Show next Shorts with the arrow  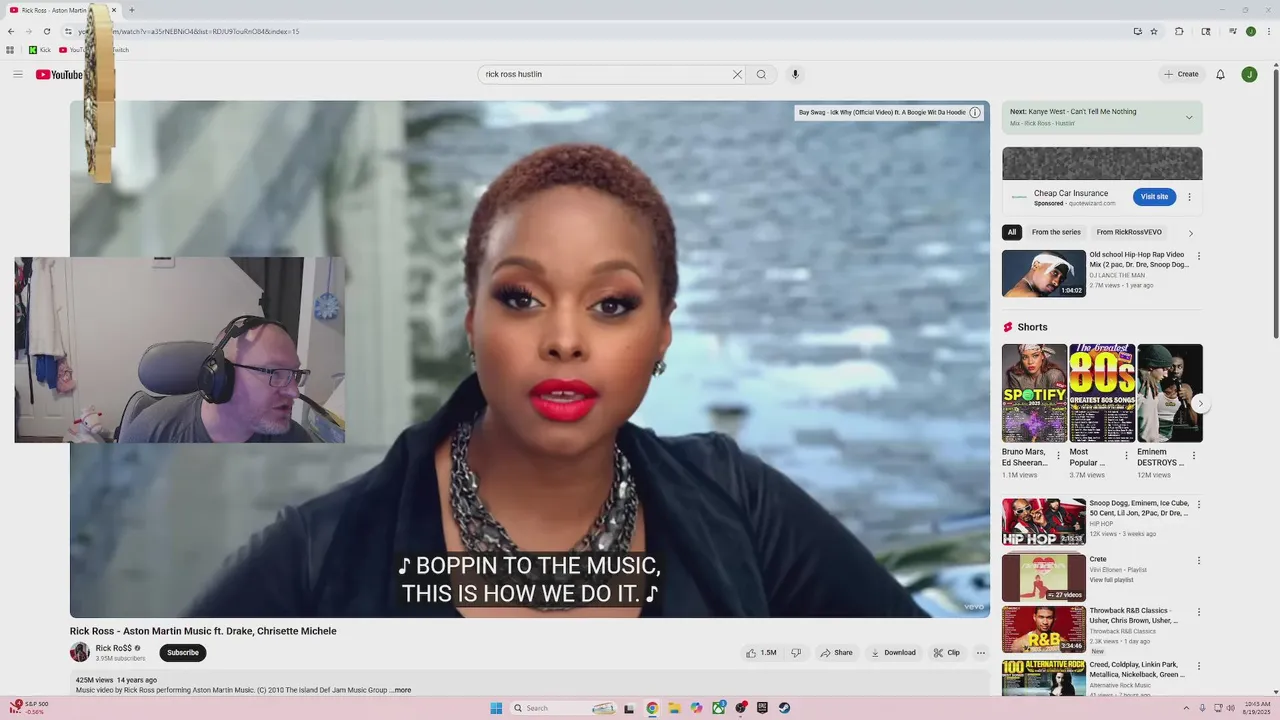pyautogui.click(x=1200, y=404)
